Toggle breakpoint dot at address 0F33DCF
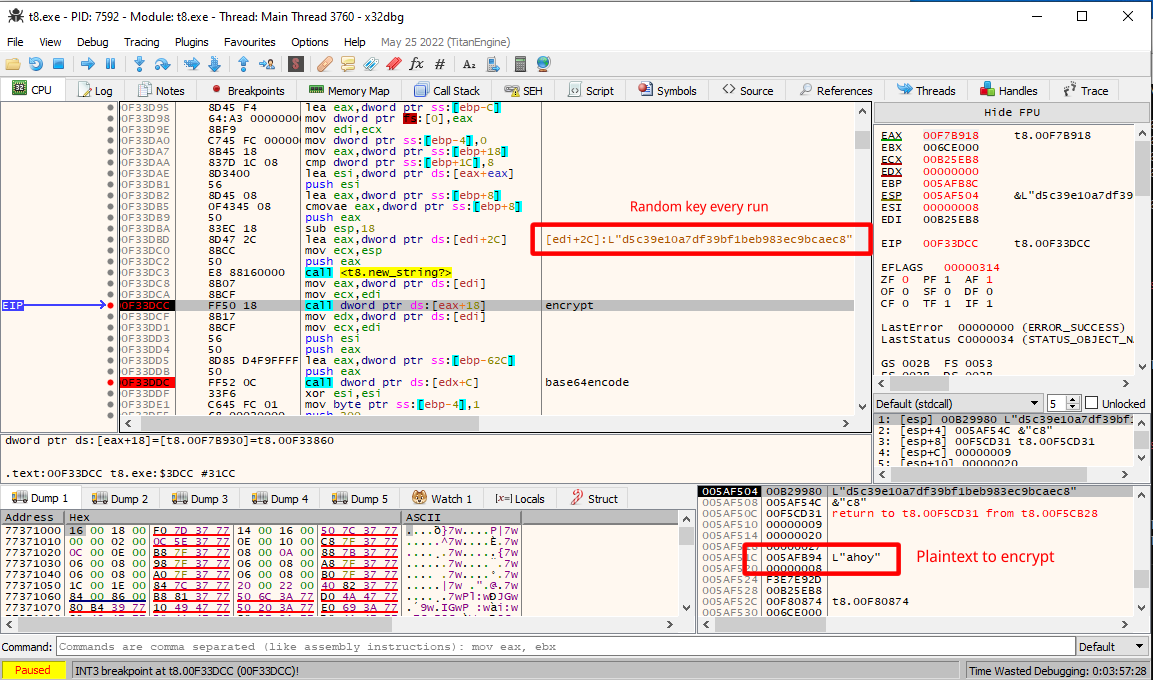The height and width of the screenshot is (680, 1153). point(110,317)
